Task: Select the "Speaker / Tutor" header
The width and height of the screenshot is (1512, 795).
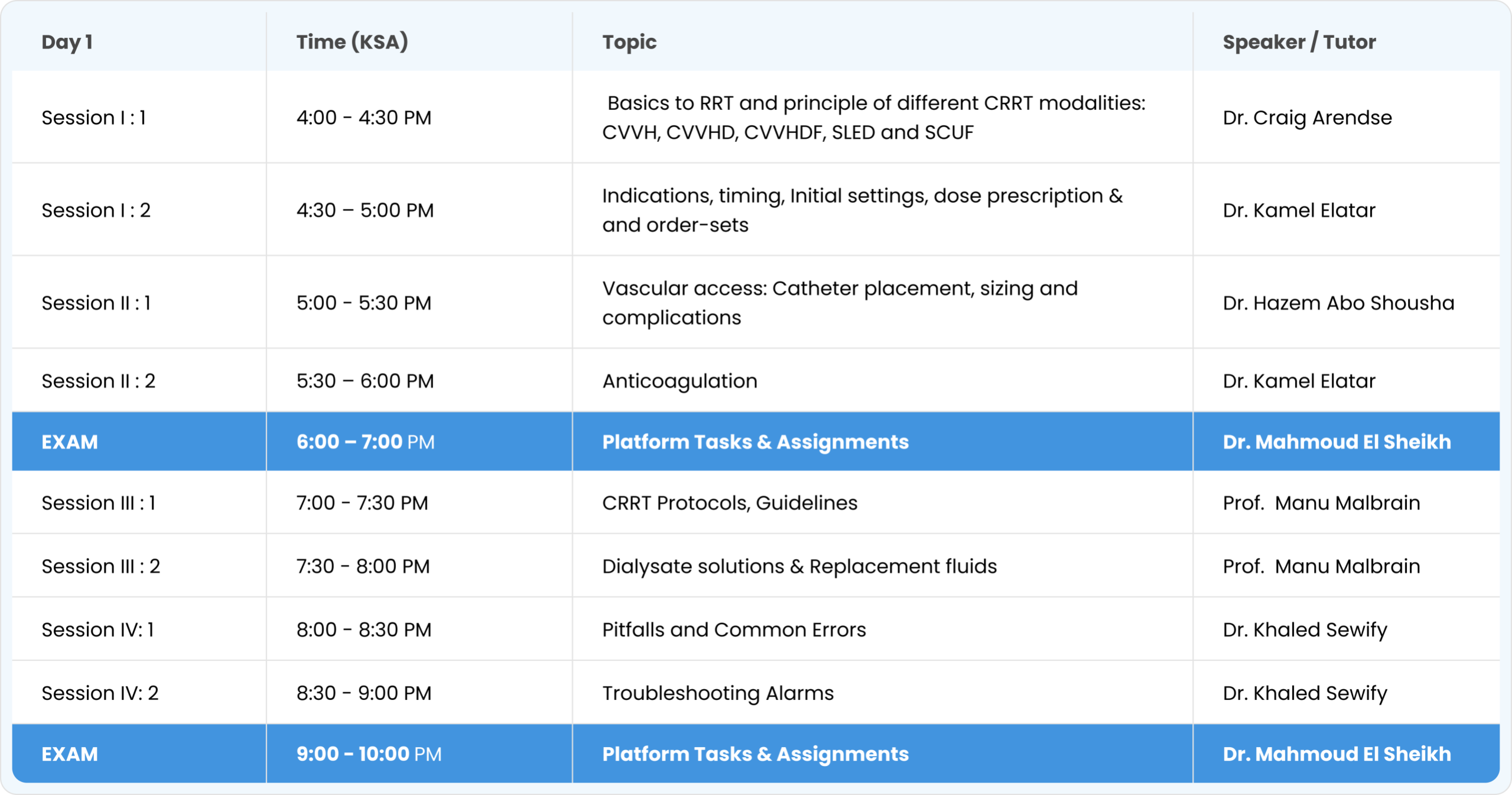Action: pos(1299,42)
